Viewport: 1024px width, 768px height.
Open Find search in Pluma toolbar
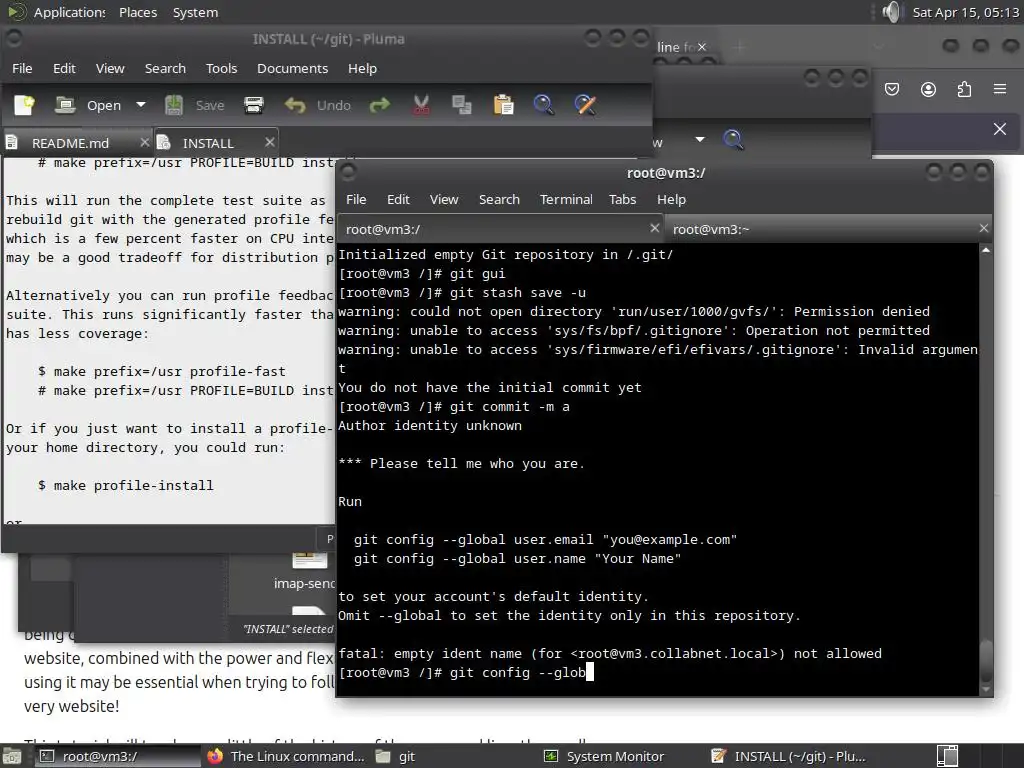[543, 105]
